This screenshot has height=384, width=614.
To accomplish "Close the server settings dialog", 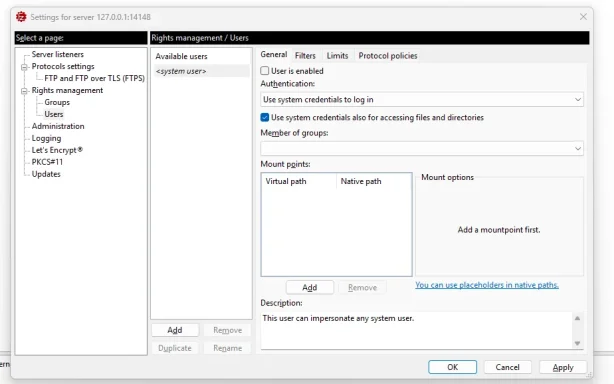I will pos(583,16).
